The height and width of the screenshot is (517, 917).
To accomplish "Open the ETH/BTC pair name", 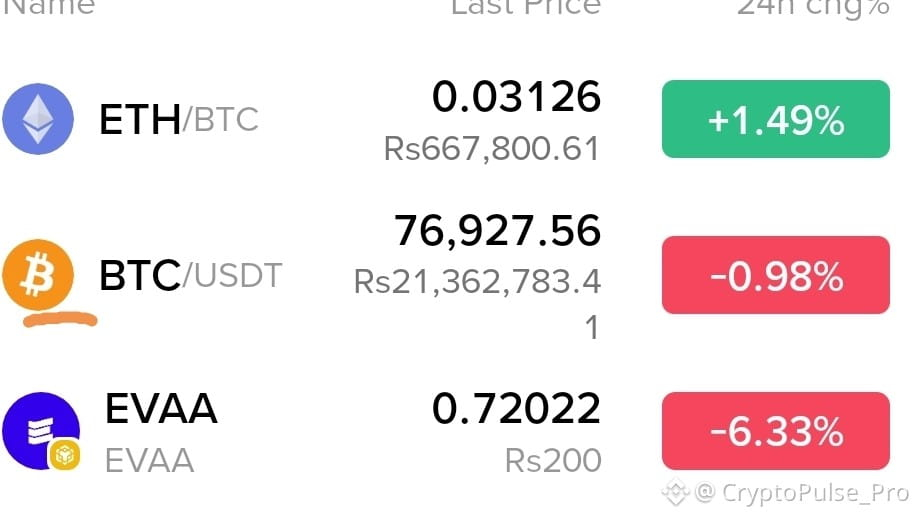I will tap(178, 119).
